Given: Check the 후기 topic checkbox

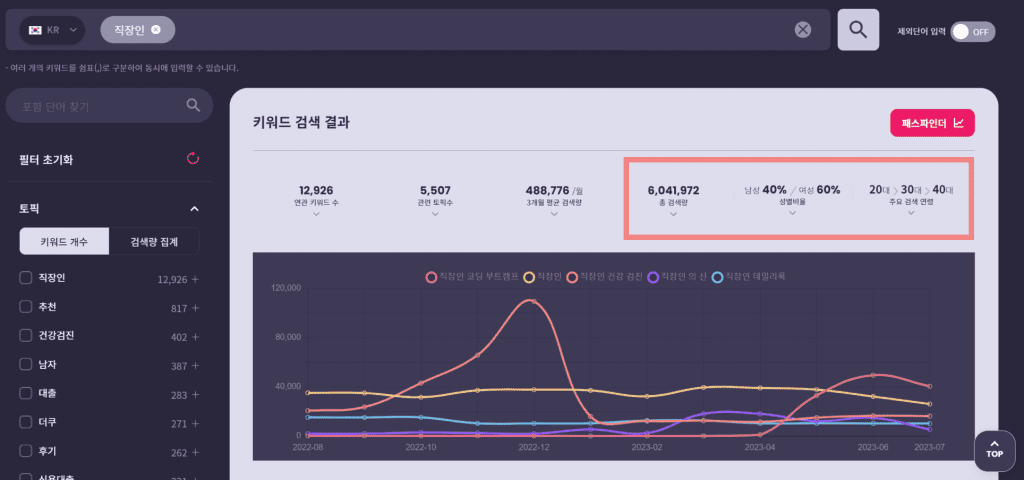Looking at the screenshot, I should click(x=25, y=451).
